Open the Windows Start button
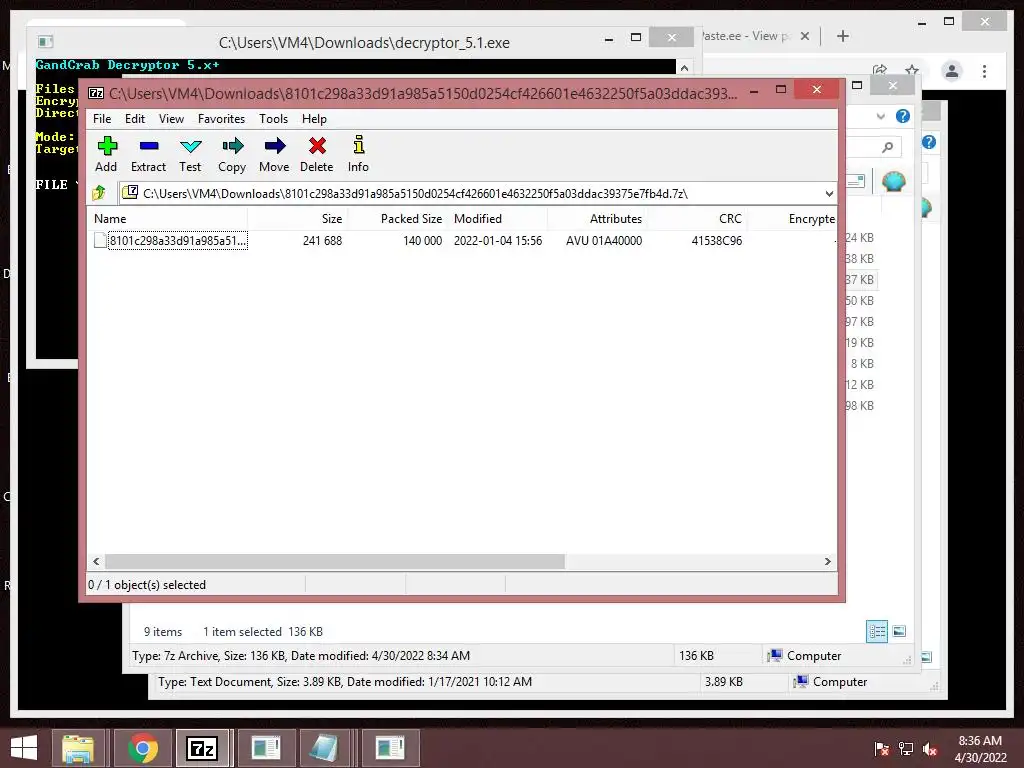 point(24,748)
